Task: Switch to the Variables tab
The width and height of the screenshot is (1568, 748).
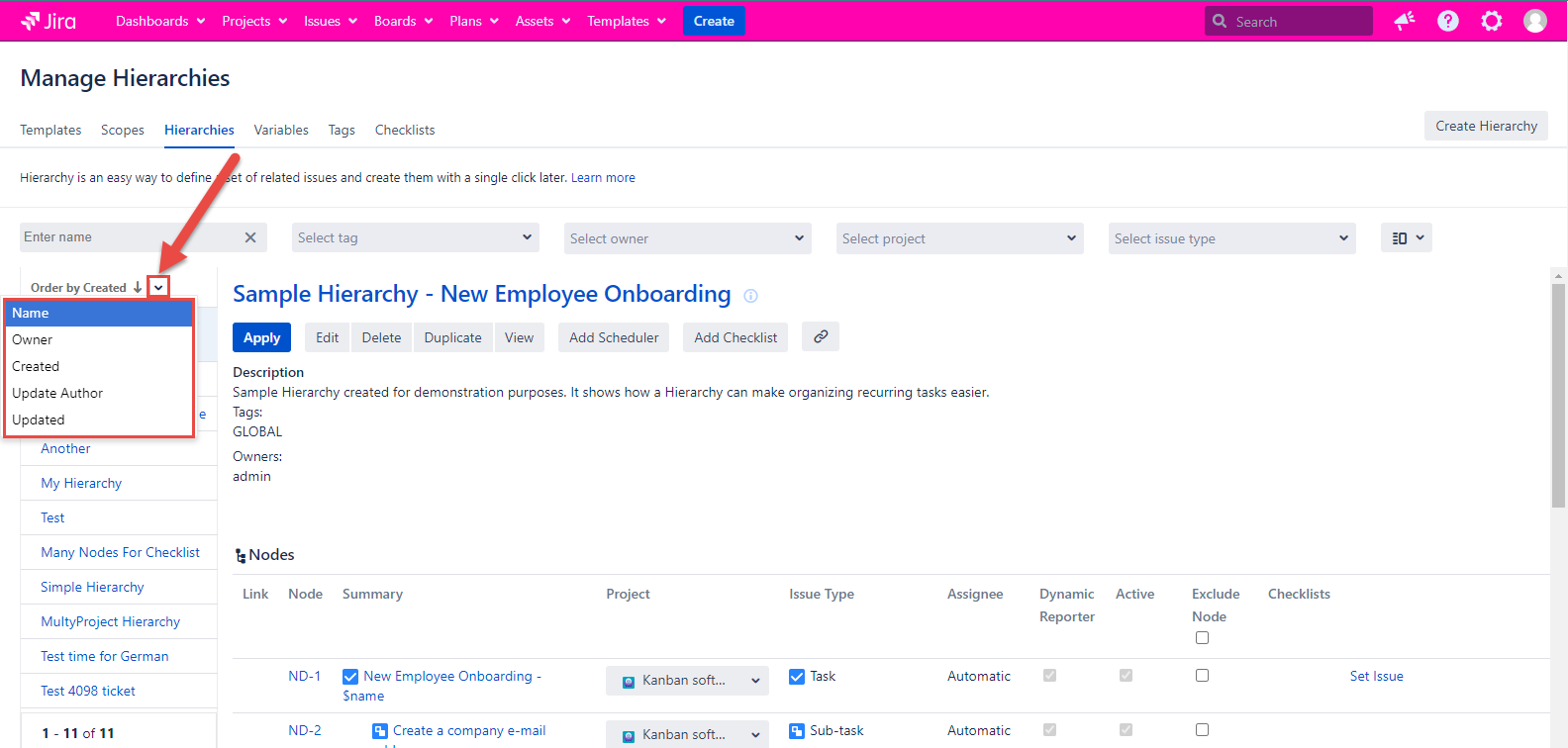Action: [281, 130]
